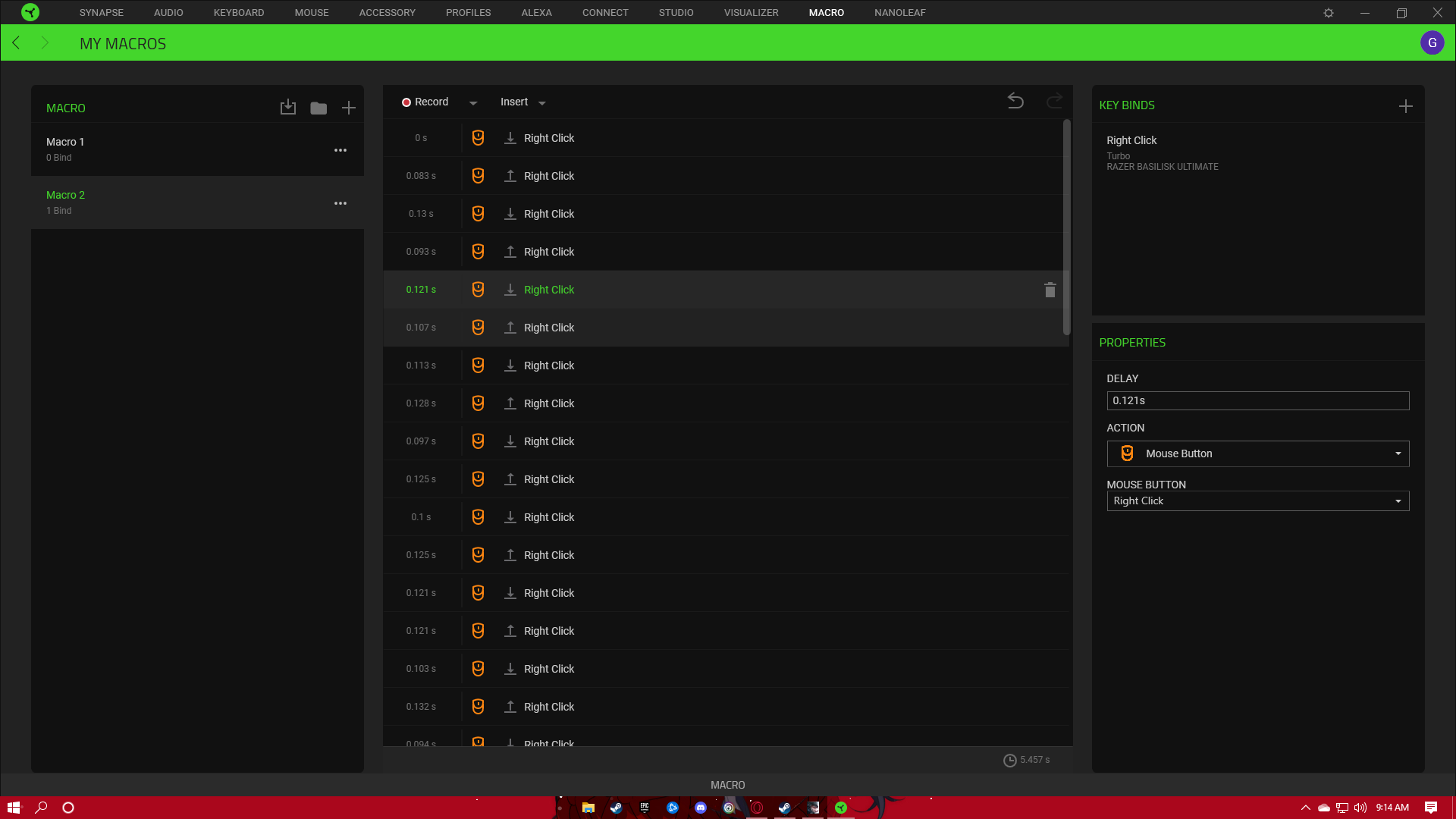
Task: Click the undo arrow icon
Action: point(1015,101)
